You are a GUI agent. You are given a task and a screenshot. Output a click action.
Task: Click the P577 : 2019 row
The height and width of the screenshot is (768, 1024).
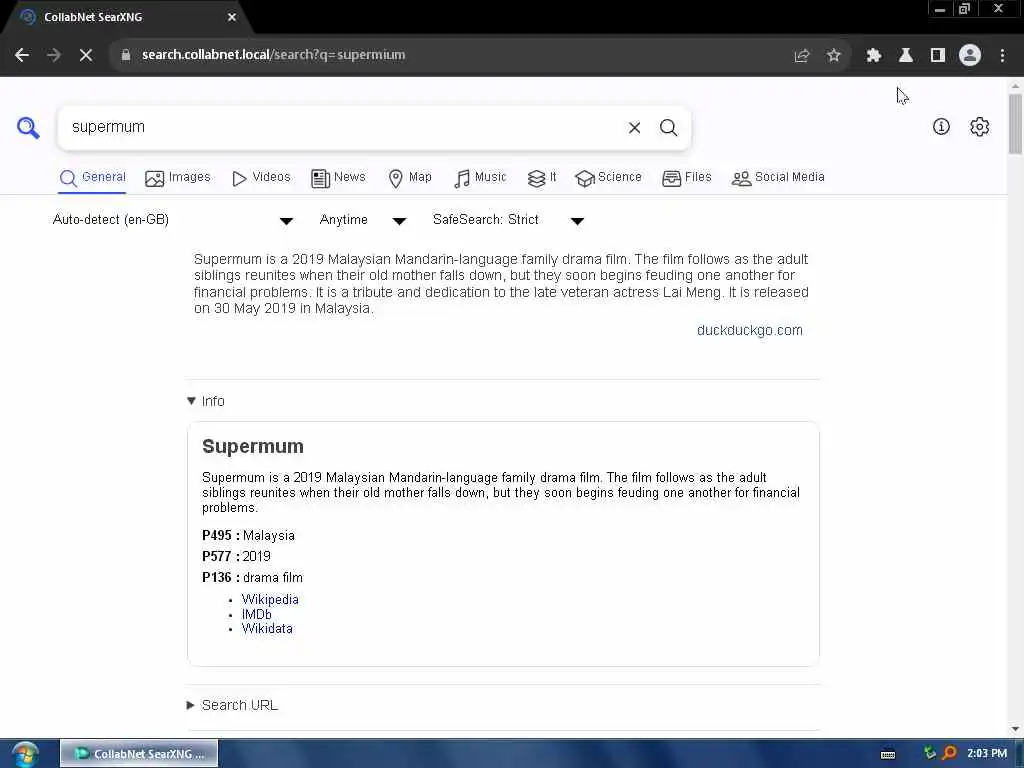[x=236, y=556]
